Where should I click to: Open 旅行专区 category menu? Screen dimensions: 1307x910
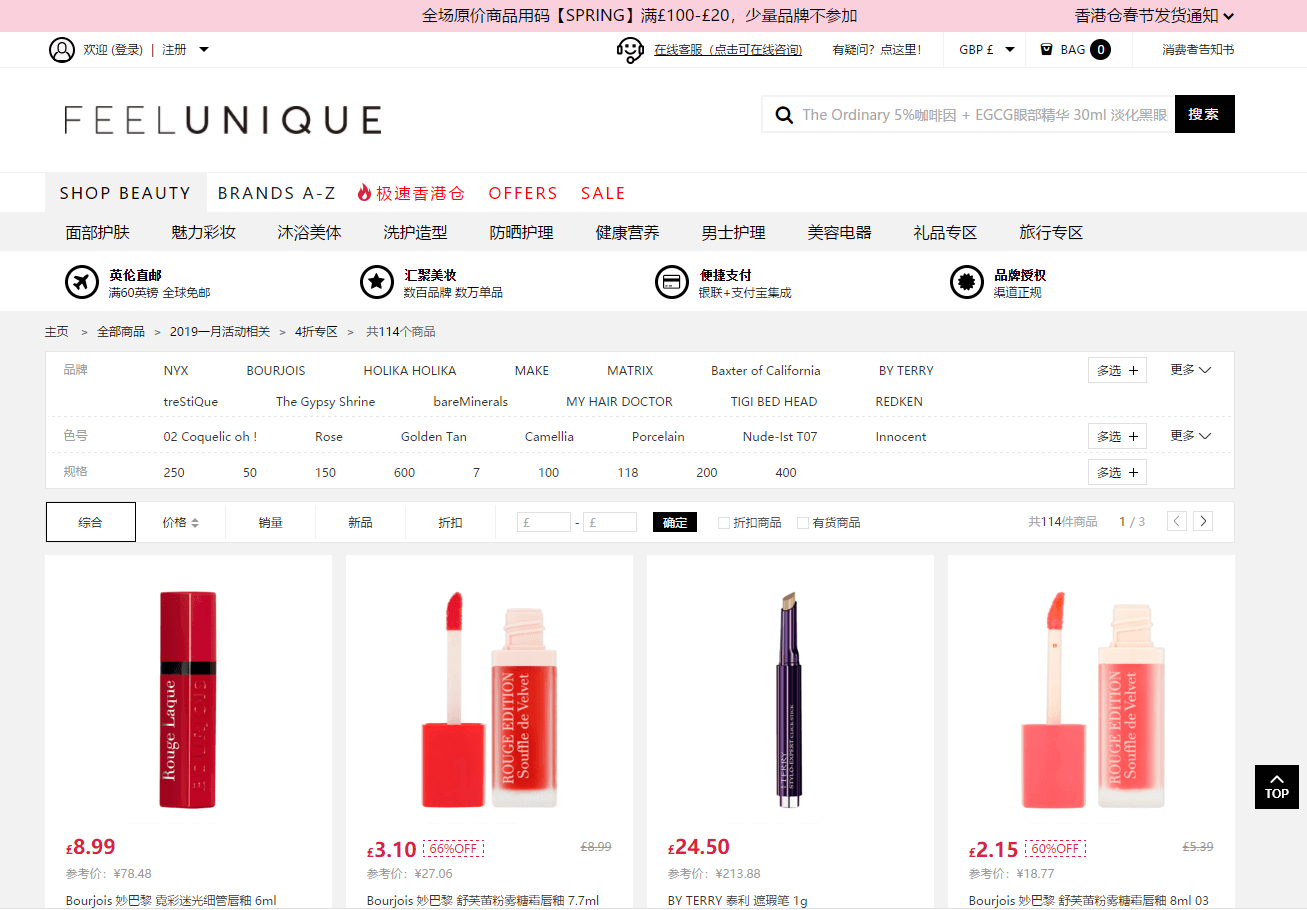pyautogui.click(x=1052, y=232)
